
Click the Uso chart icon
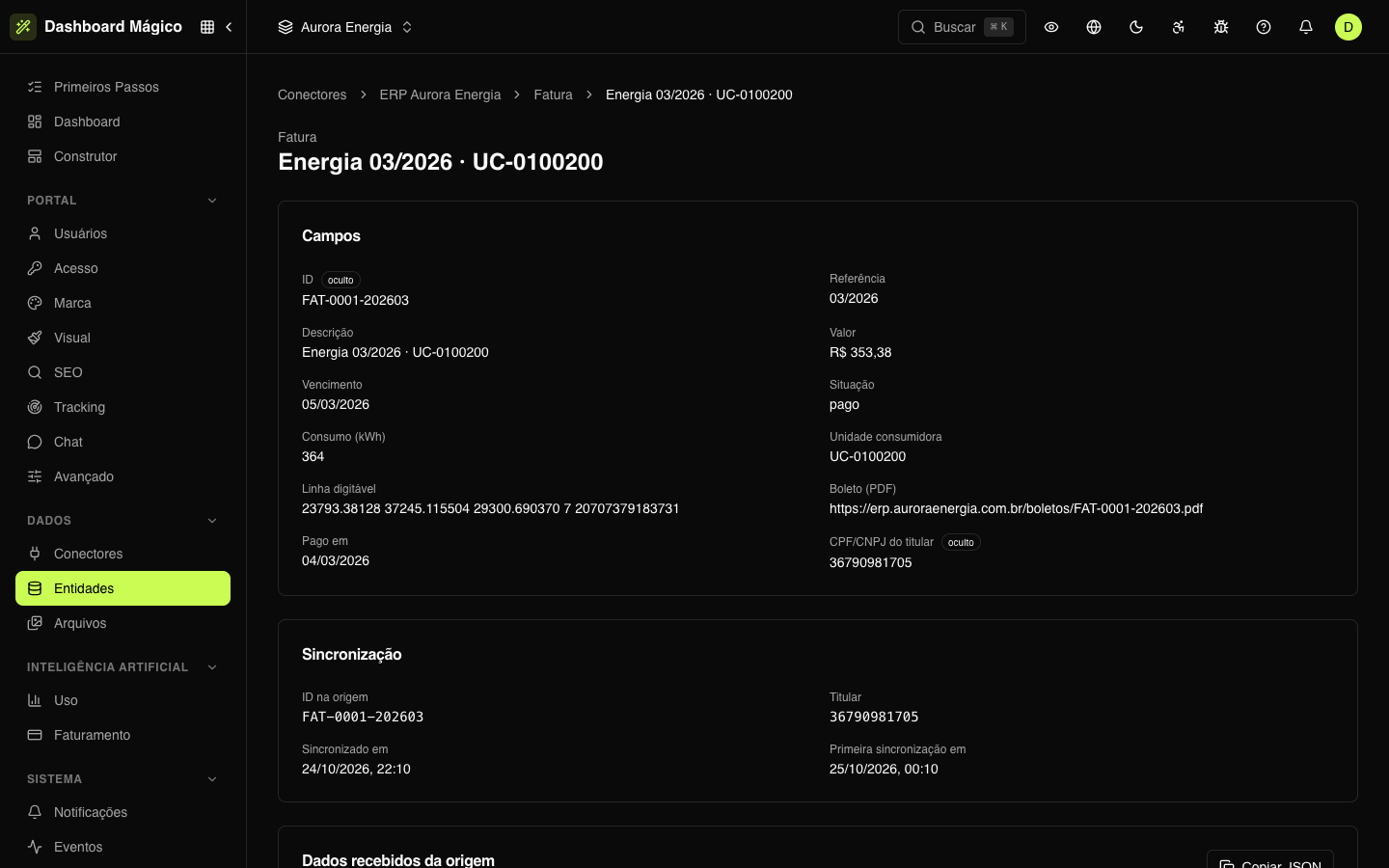coord(35,700)
